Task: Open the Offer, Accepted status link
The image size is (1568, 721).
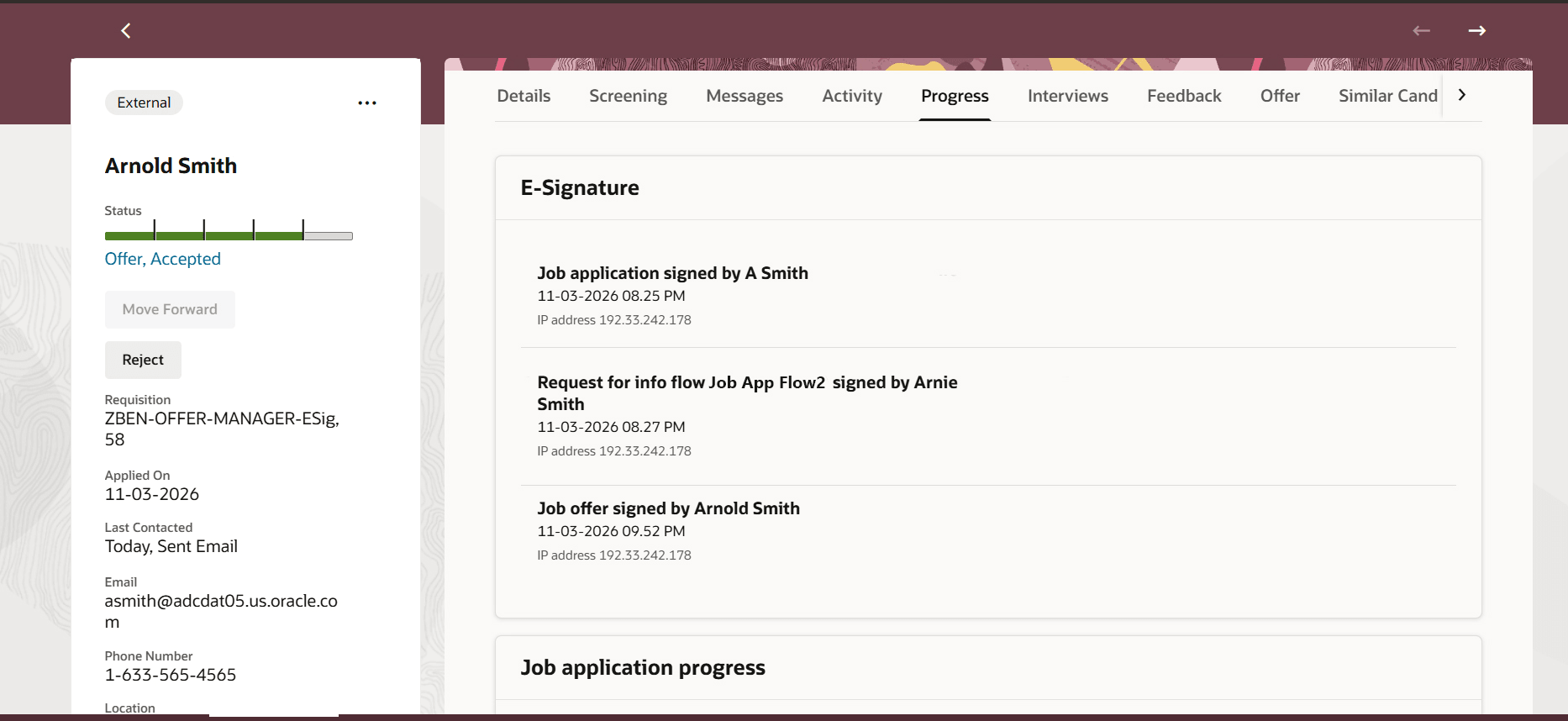Action: tap(162, 259)
